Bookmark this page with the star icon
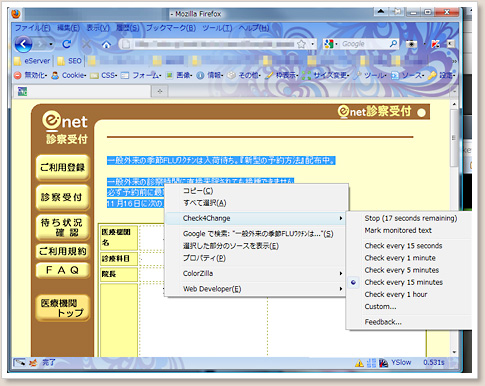This screenshot has width=485, height=386. pyautogui.click(x=301, y=44)
